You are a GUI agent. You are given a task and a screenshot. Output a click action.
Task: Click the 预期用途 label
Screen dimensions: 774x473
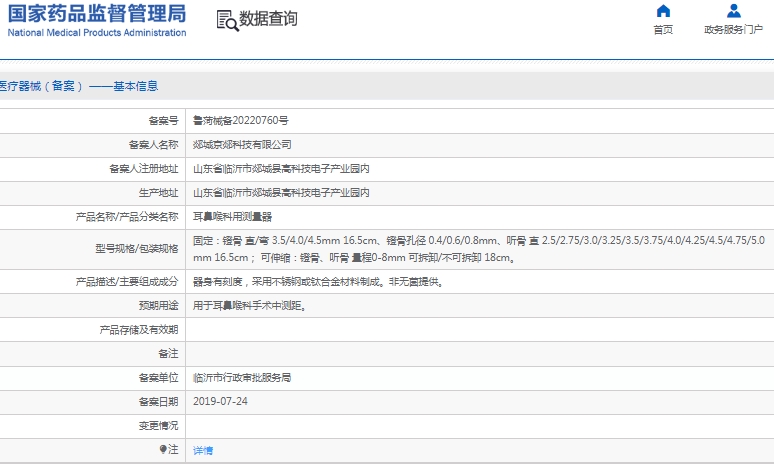click(158, 306)
